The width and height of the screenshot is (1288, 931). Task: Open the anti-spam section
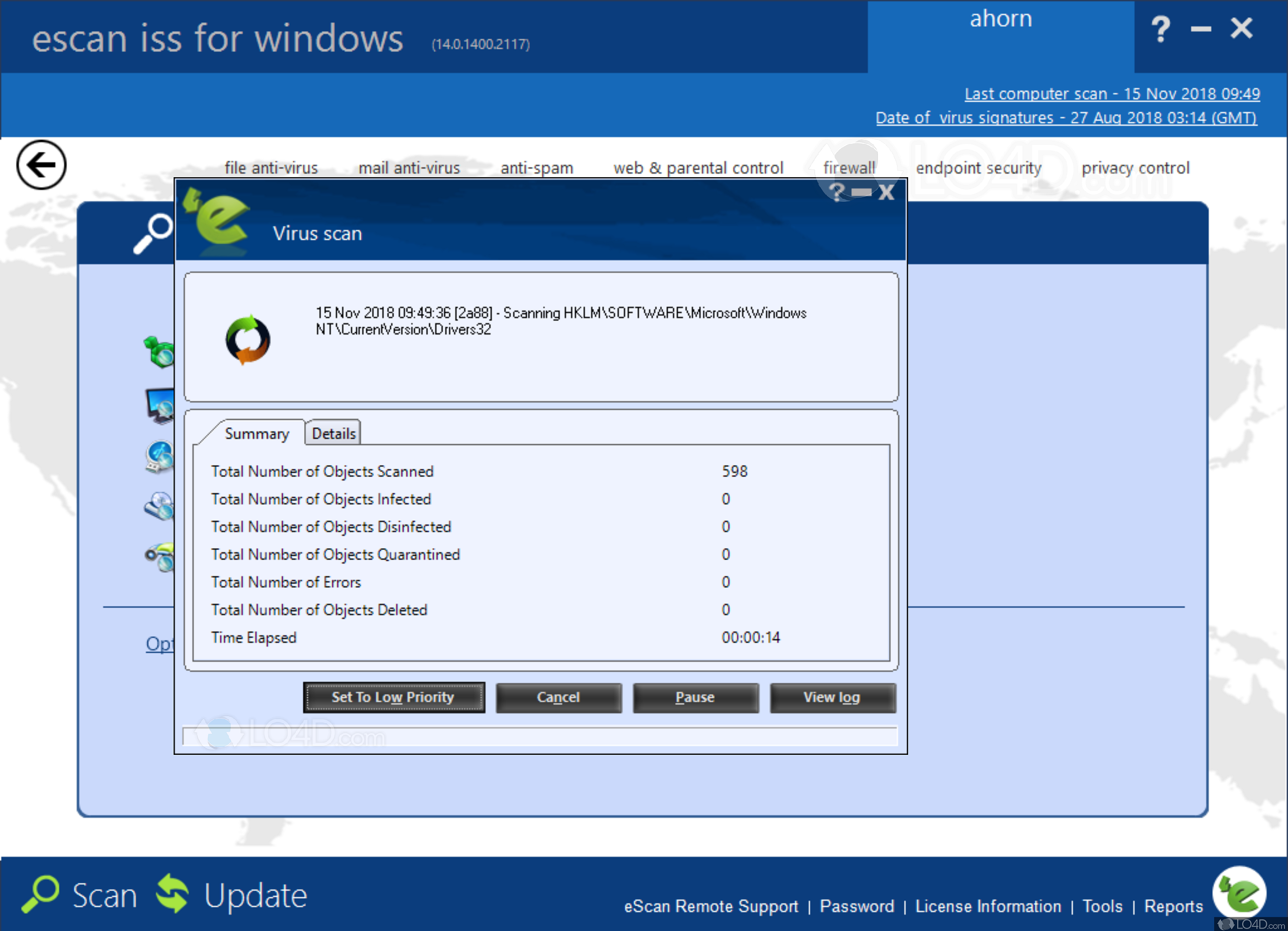point(537,168)
